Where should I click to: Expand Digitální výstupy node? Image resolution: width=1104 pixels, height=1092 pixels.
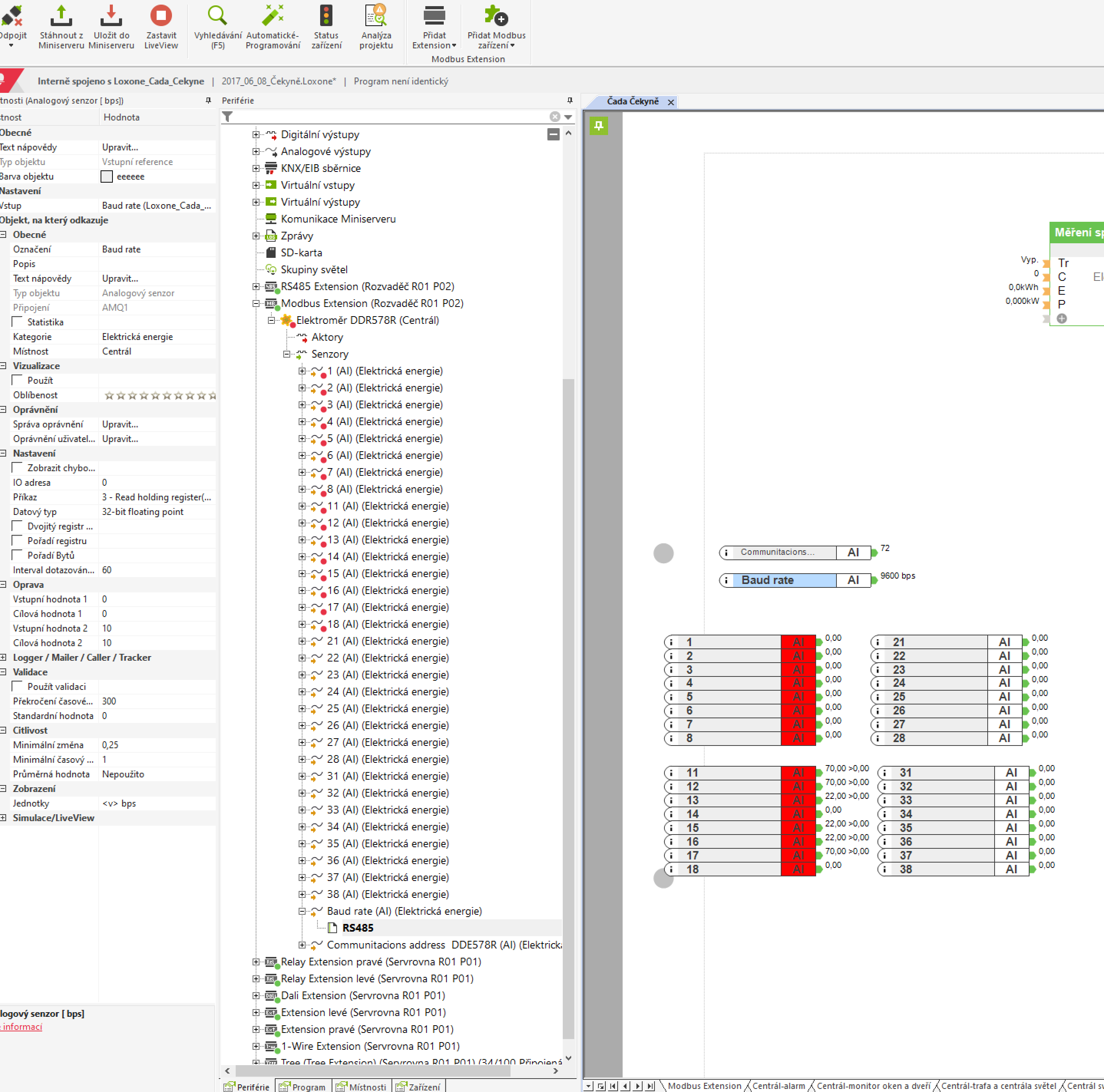tap(256, 135)
